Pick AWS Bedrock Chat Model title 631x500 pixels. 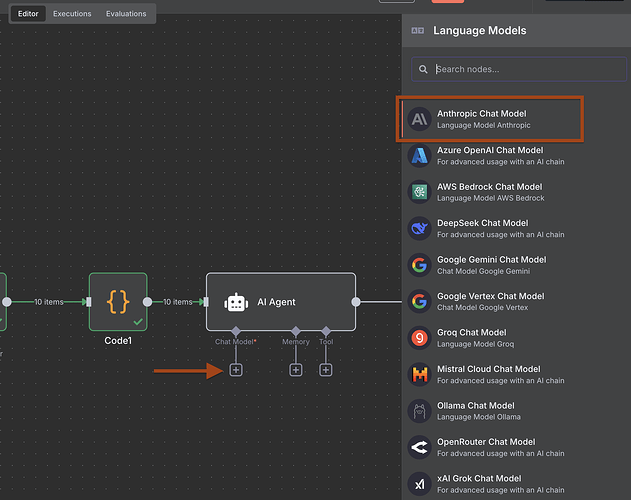pos(490,187)
